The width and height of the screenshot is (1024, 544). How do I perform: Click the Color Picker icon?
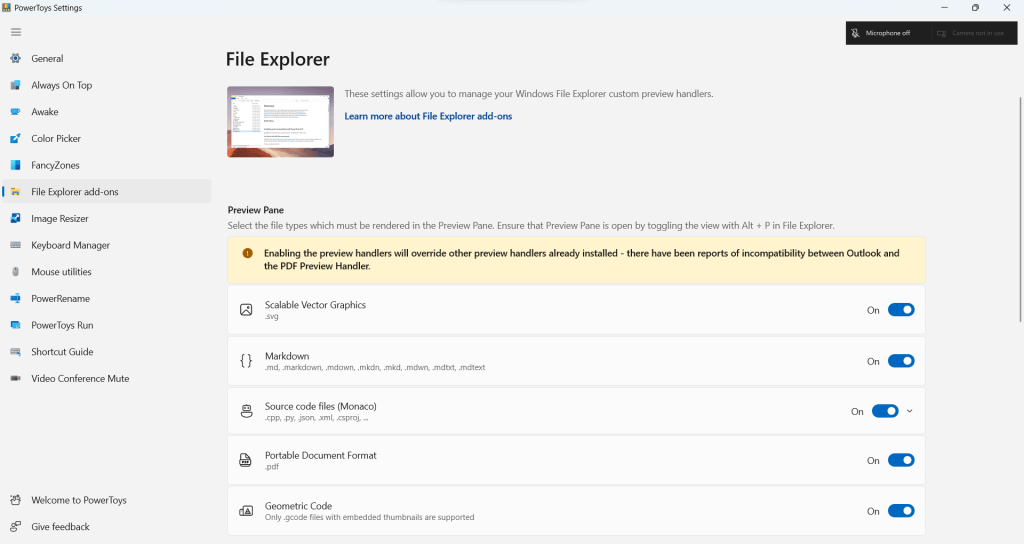[16, 138]
